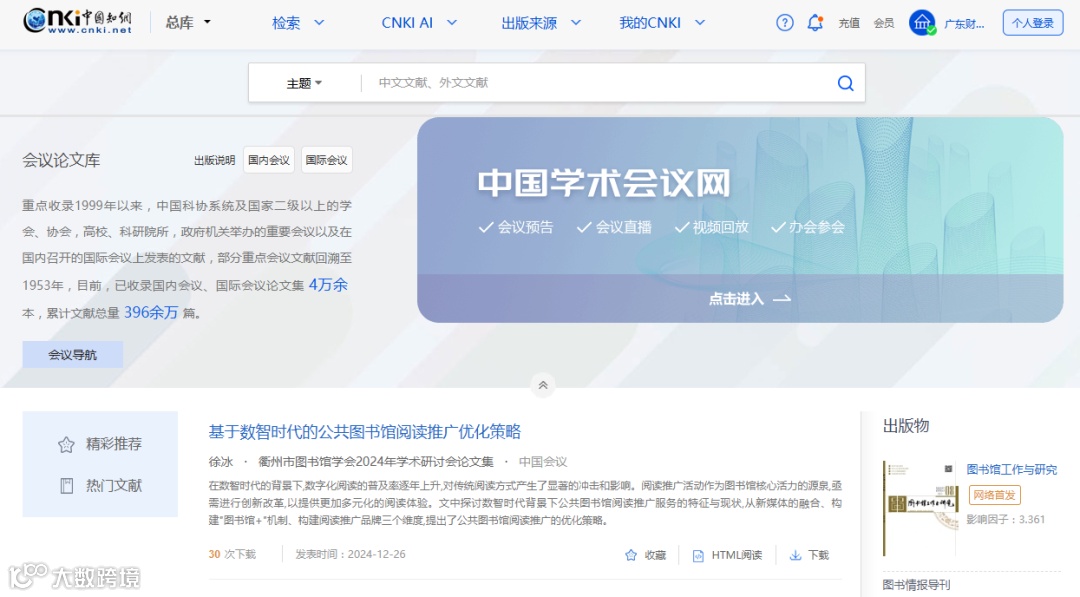Click 发表时间：2024-12-26 text
The width and height of the screenshot is (1080, 597).
tap(351, 554)
